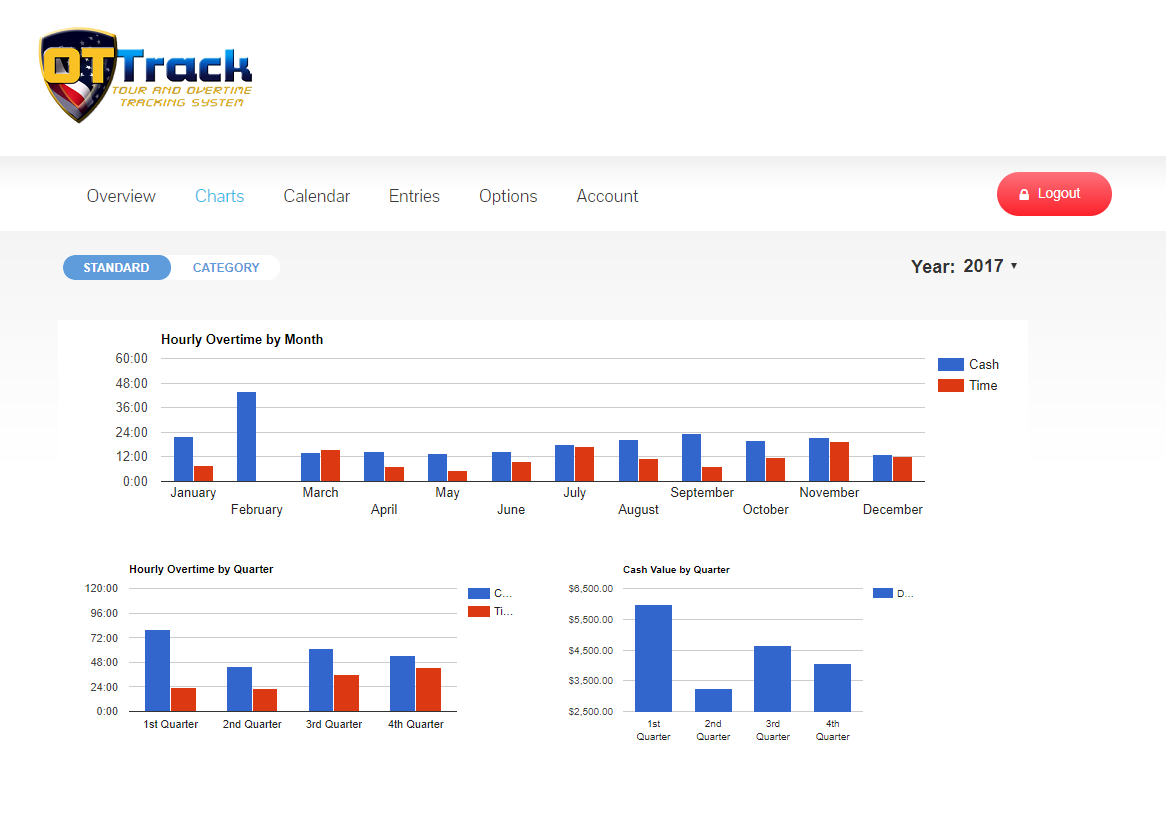Select the STANDARD chart view toggle
1166x826 pixels.
116,267
